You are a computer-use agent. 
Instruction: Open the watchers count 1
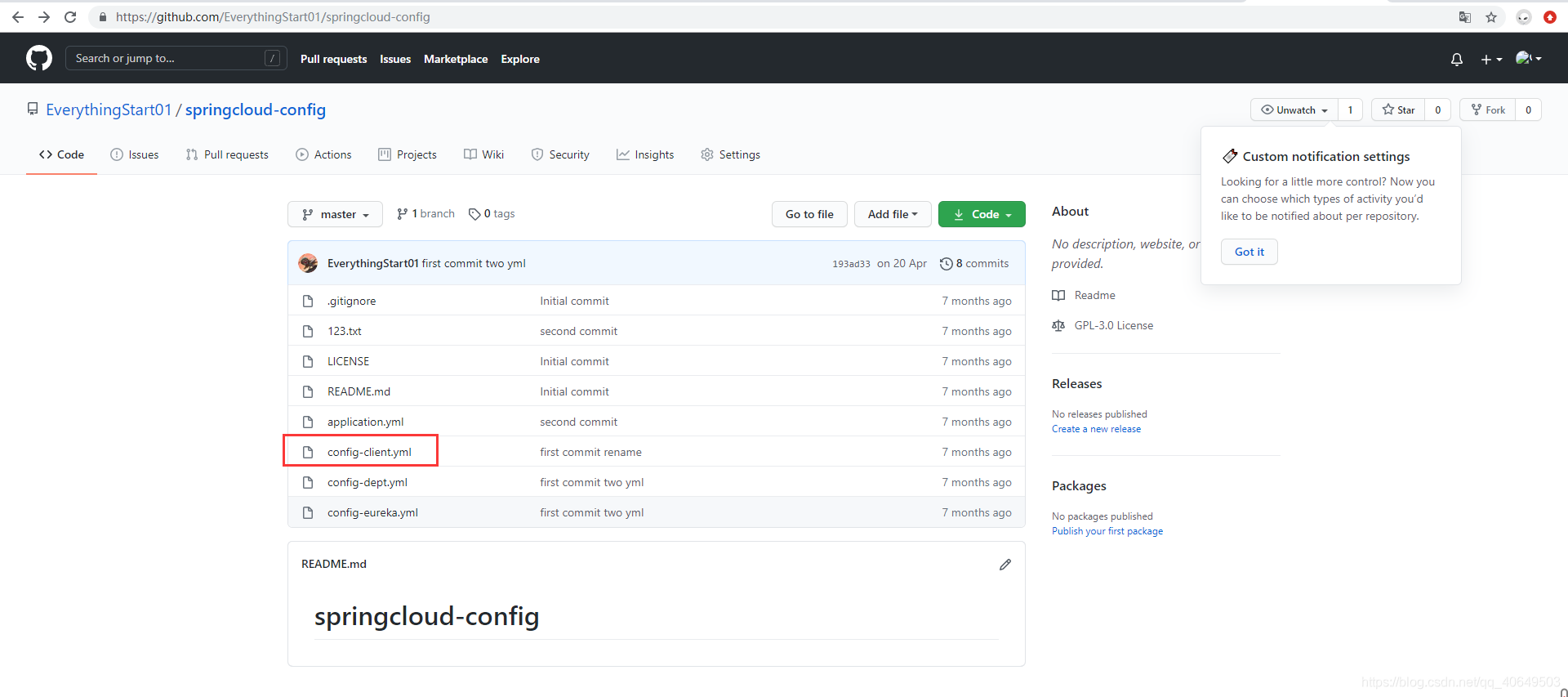click(x=1350, y=109)
